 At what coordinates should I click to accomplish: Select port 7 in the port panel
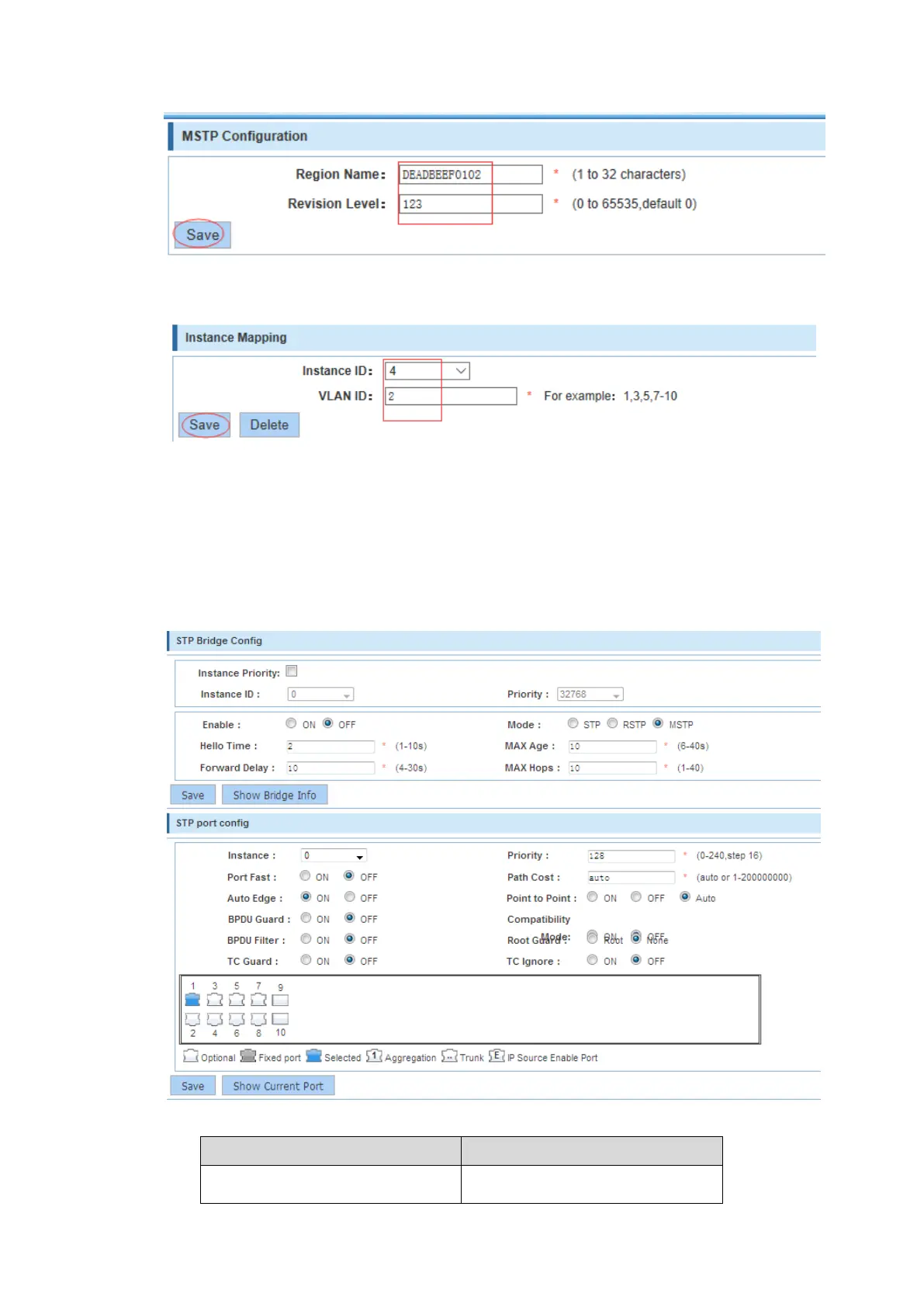coord(258,1000)
